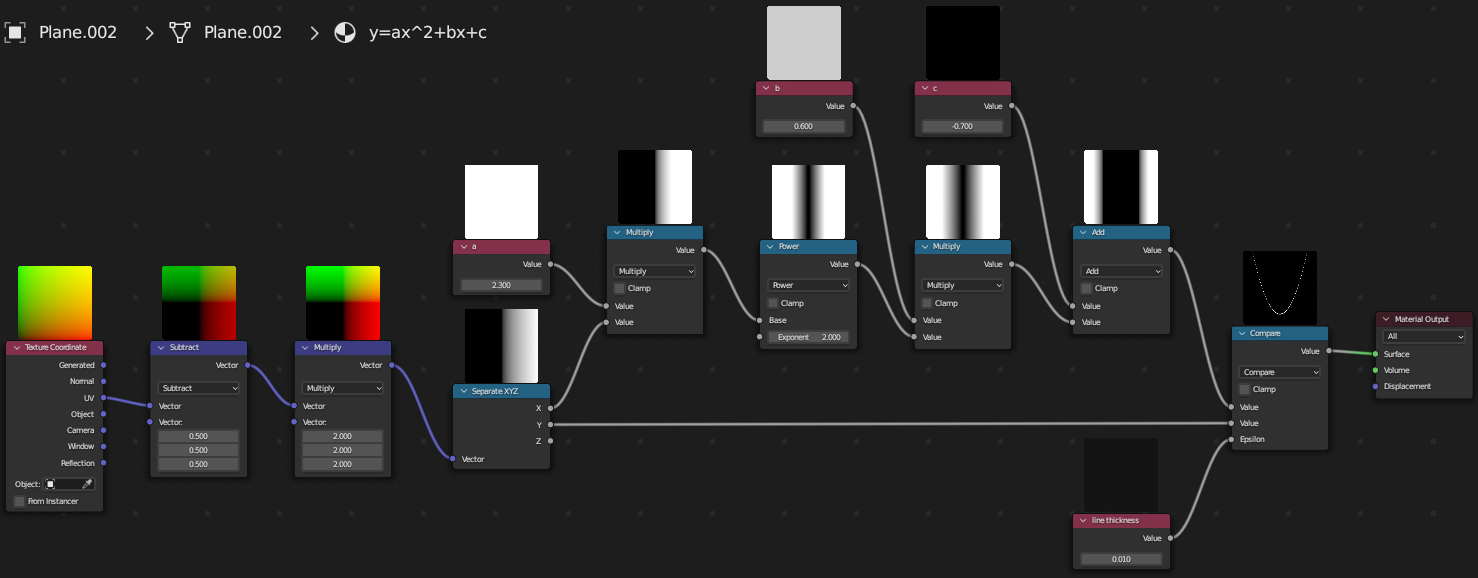Open the Subtract operation dropdown
The height and width of the screenshot is (578, 1478).
[199, 388]
